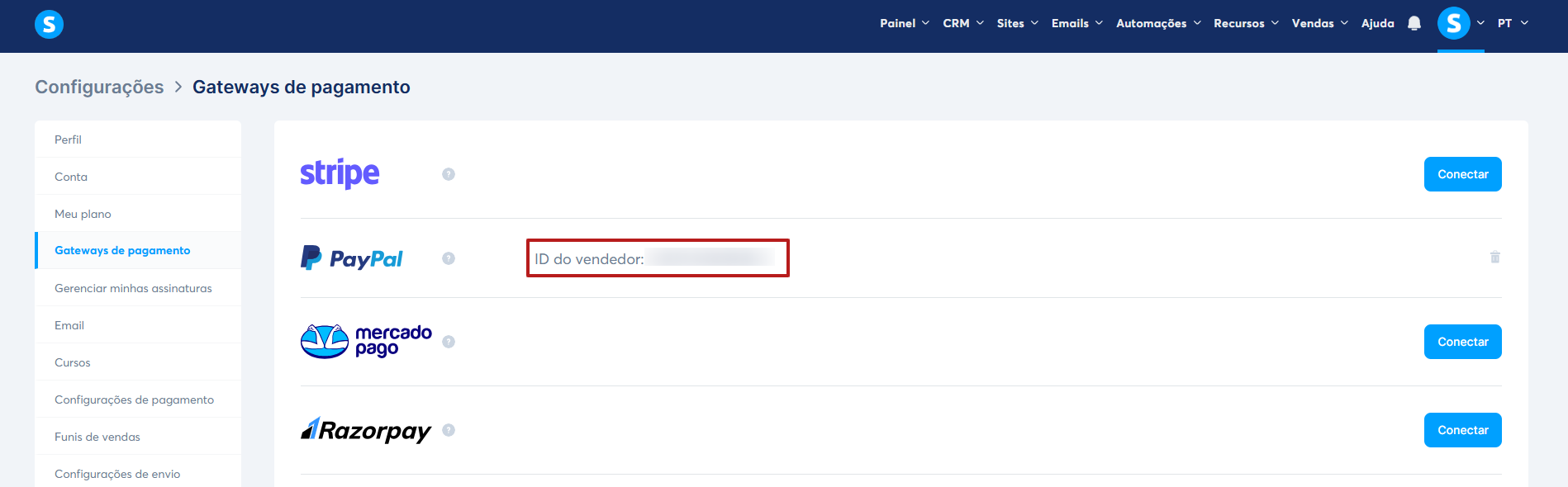Image resolution: width=1568 pixels, height=487 pixels.
Task: Expand the Sites dropdown menu
Action: point(1018,23)
